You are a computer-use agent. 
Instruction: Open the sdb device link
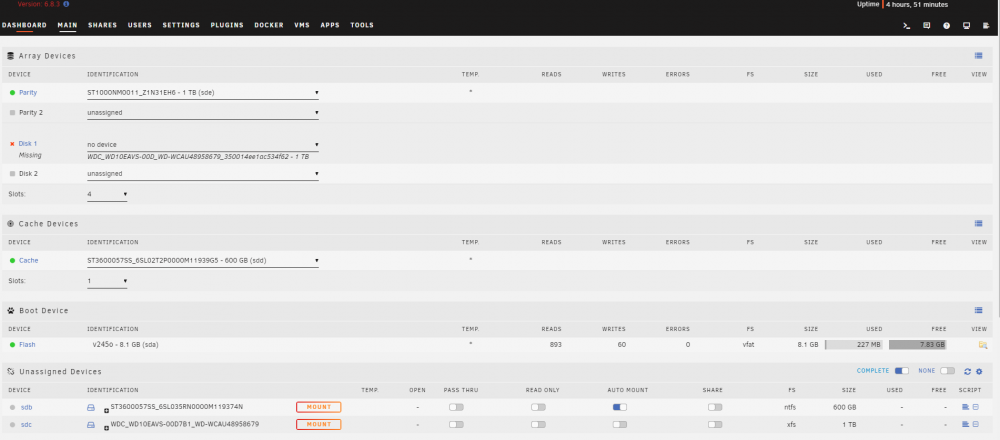(x=26, y=407)
